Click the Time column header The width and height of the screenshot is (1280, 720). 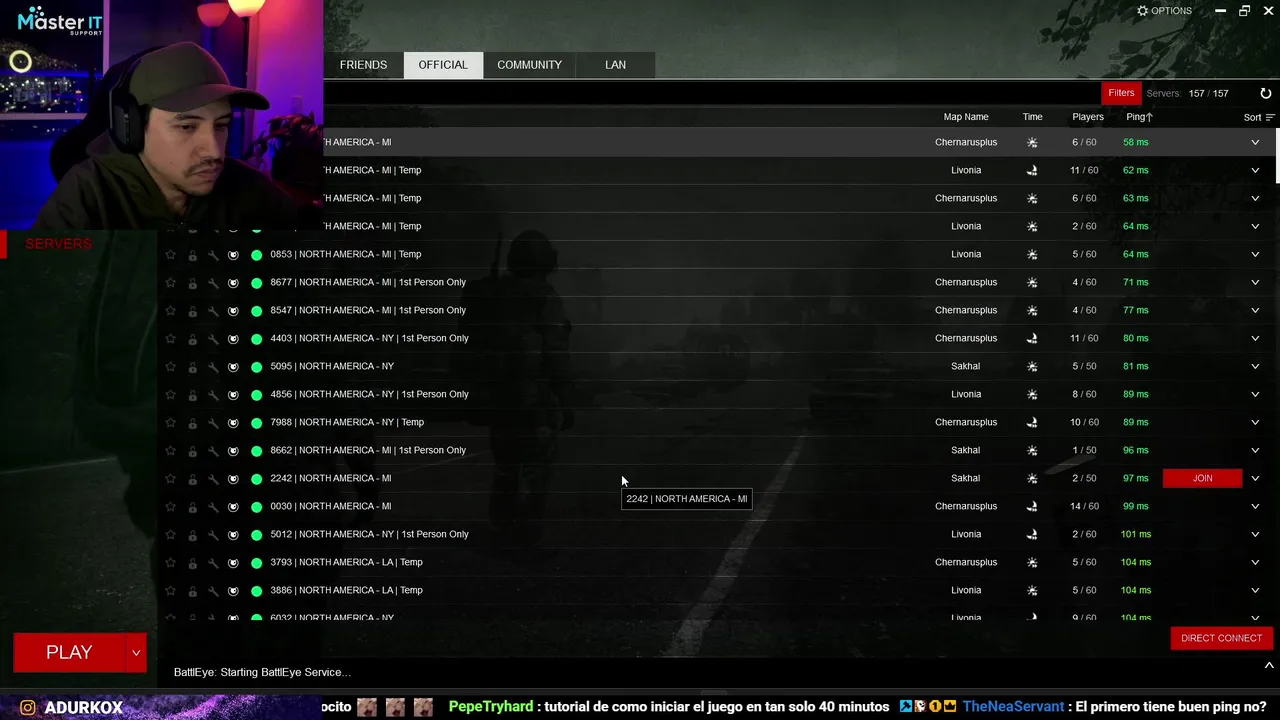tap(1032, 117)
